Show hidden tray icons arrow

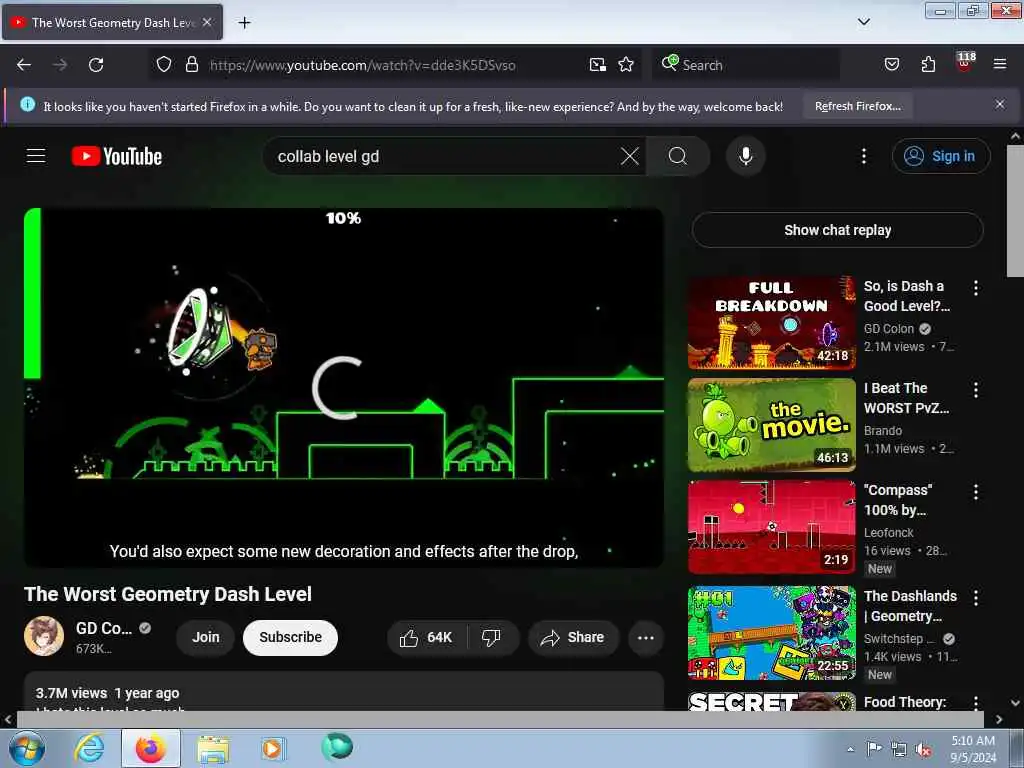coord(850,750)
